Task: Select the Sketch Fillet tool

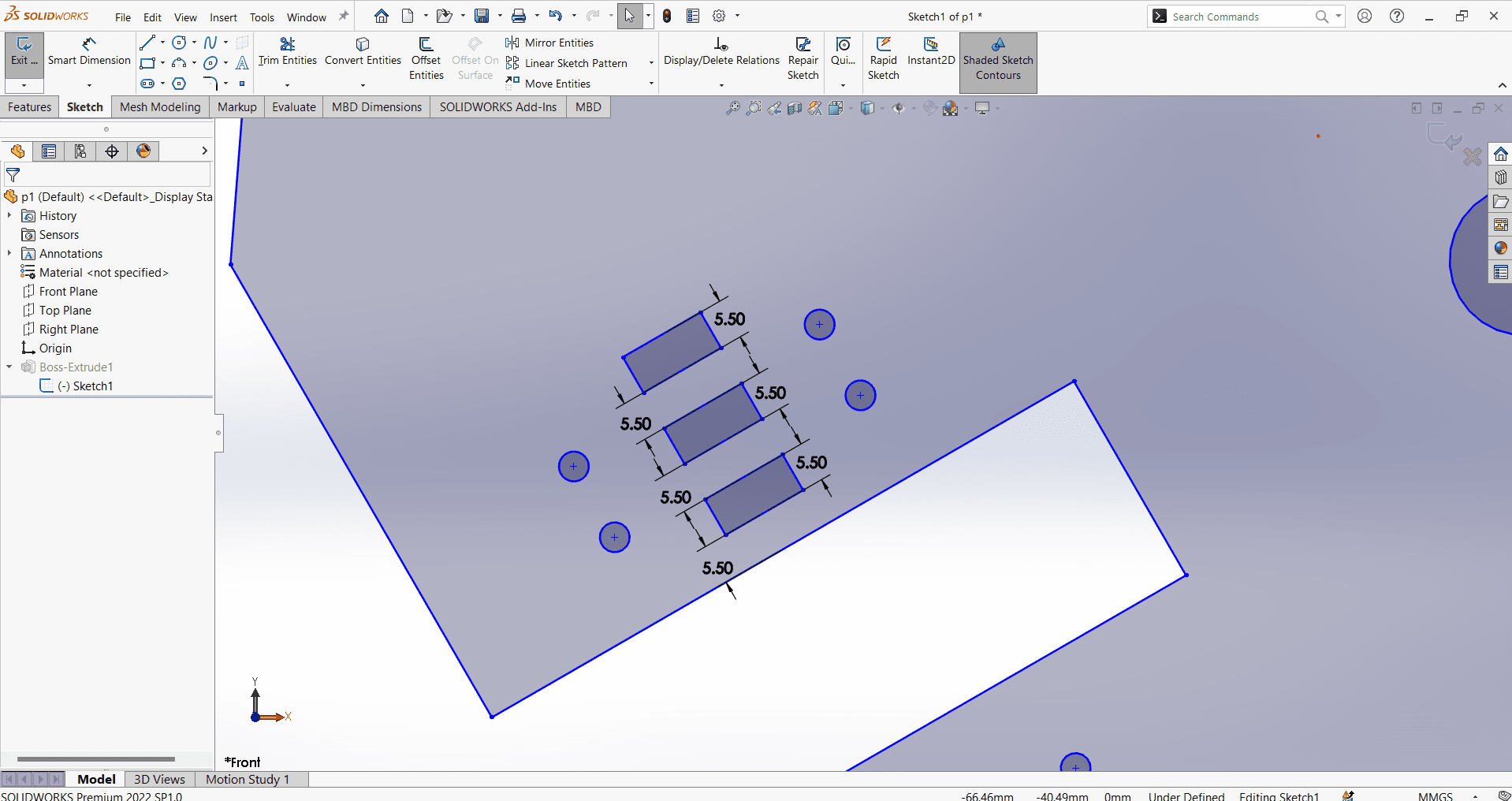Action: [210, 84]
